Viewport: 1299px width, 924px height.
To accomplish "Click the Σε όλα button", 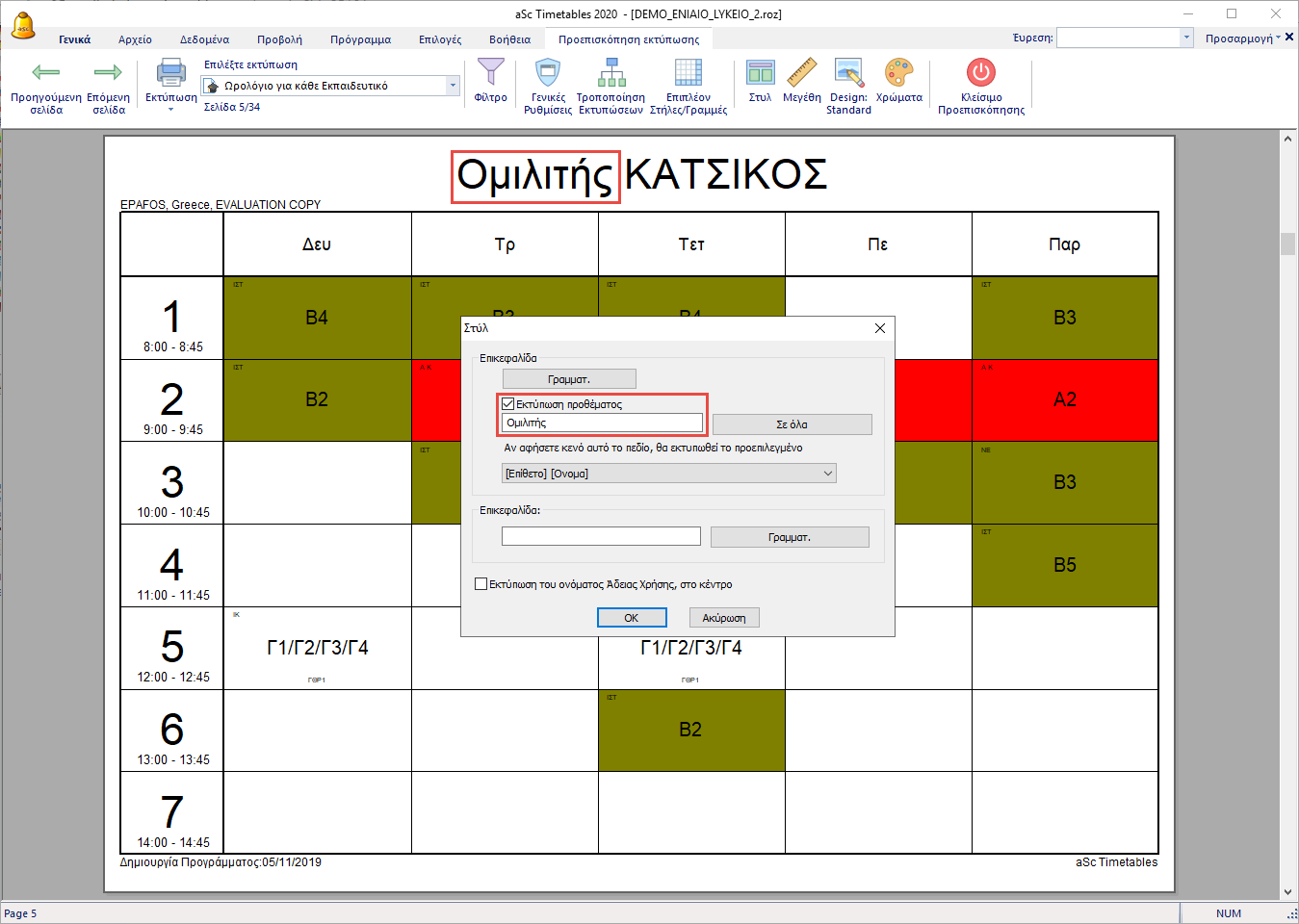I will (792, 424).
